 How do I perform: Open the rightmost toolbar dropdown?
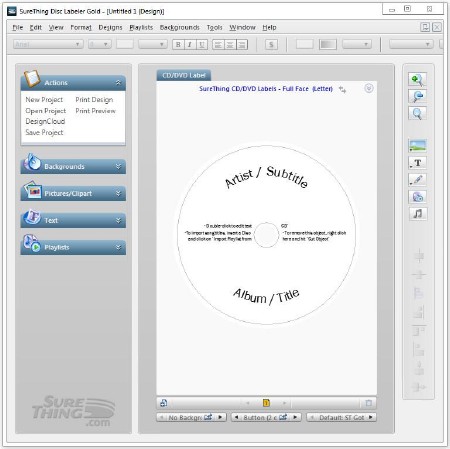411,44
